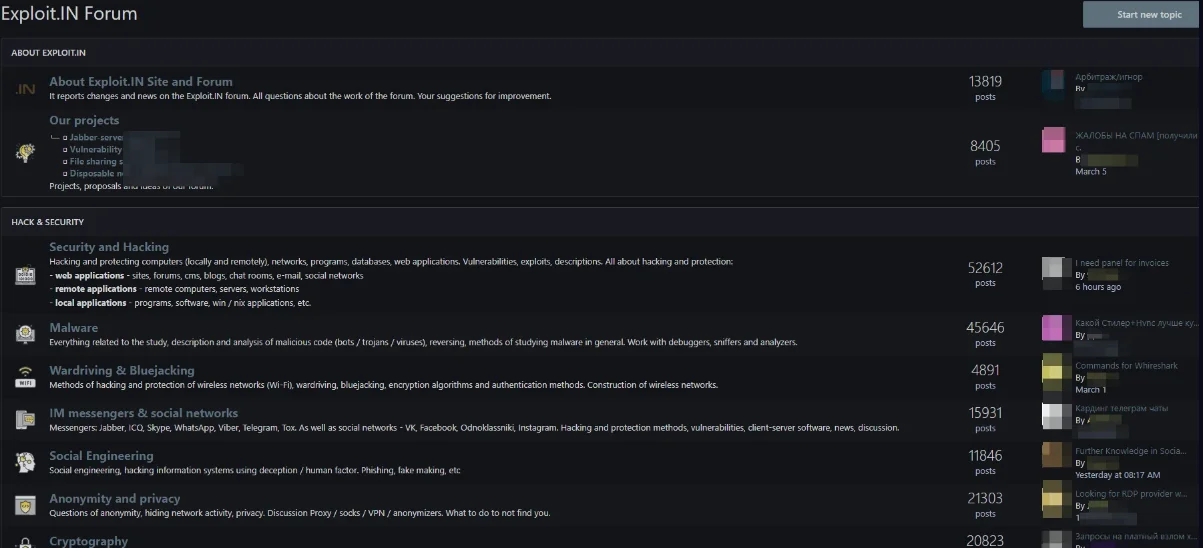Click the Anonymity and privacy mask icon
Screen dimensions: 1203x548
point(25,504)
